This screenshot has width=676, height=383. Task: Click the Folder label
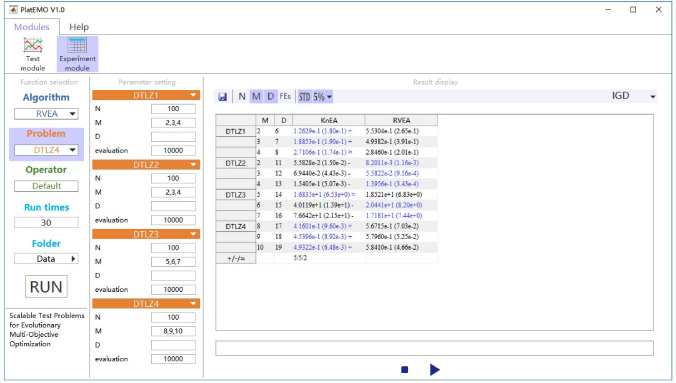point(46,244)
